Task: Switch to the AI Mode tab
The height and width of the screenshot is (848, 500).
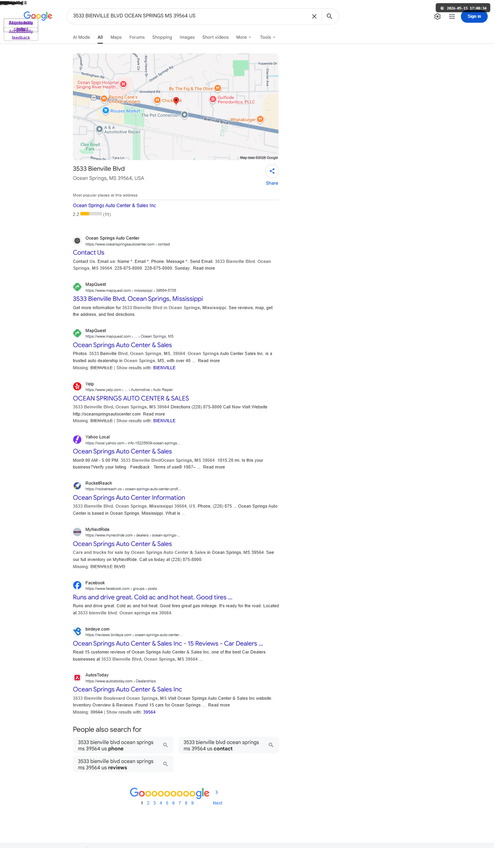Action: point(82,37)
